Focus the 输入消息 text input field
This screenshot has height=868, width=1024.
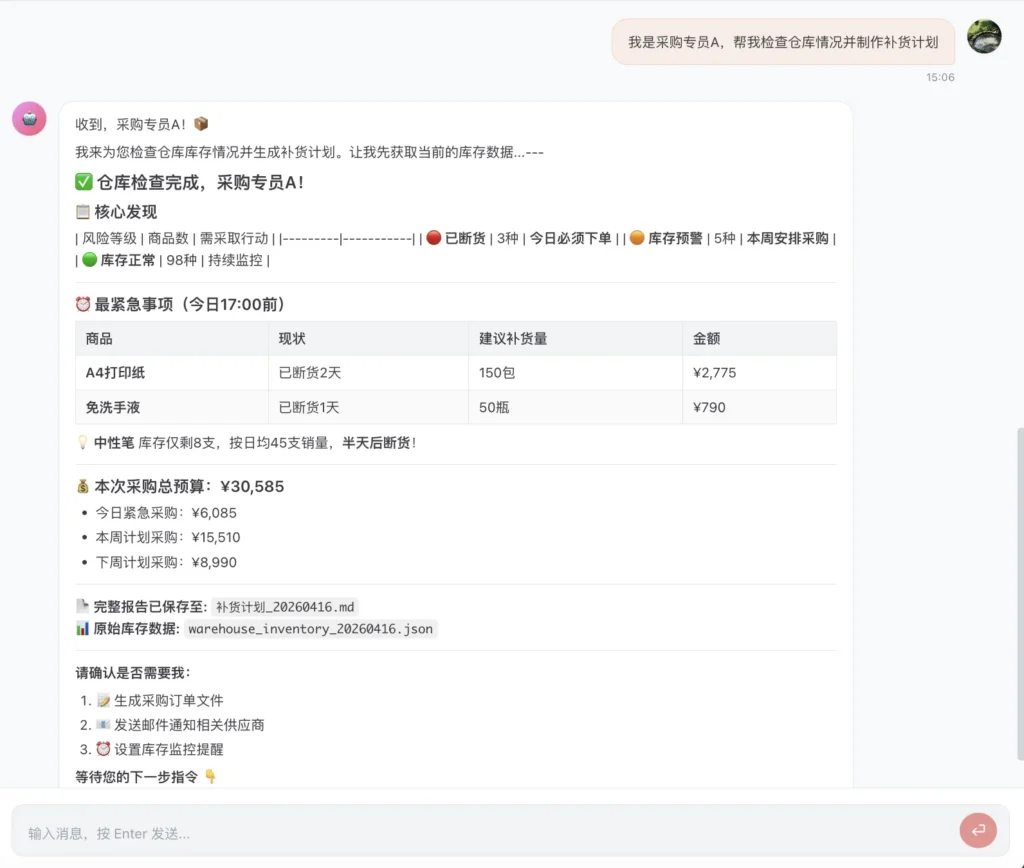coord(480,833)
